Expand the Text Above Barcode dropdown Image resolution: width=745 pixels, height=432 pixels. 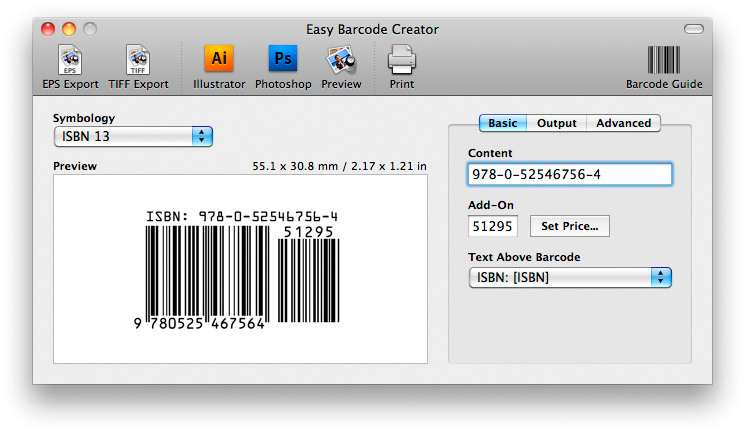point(569,277)
